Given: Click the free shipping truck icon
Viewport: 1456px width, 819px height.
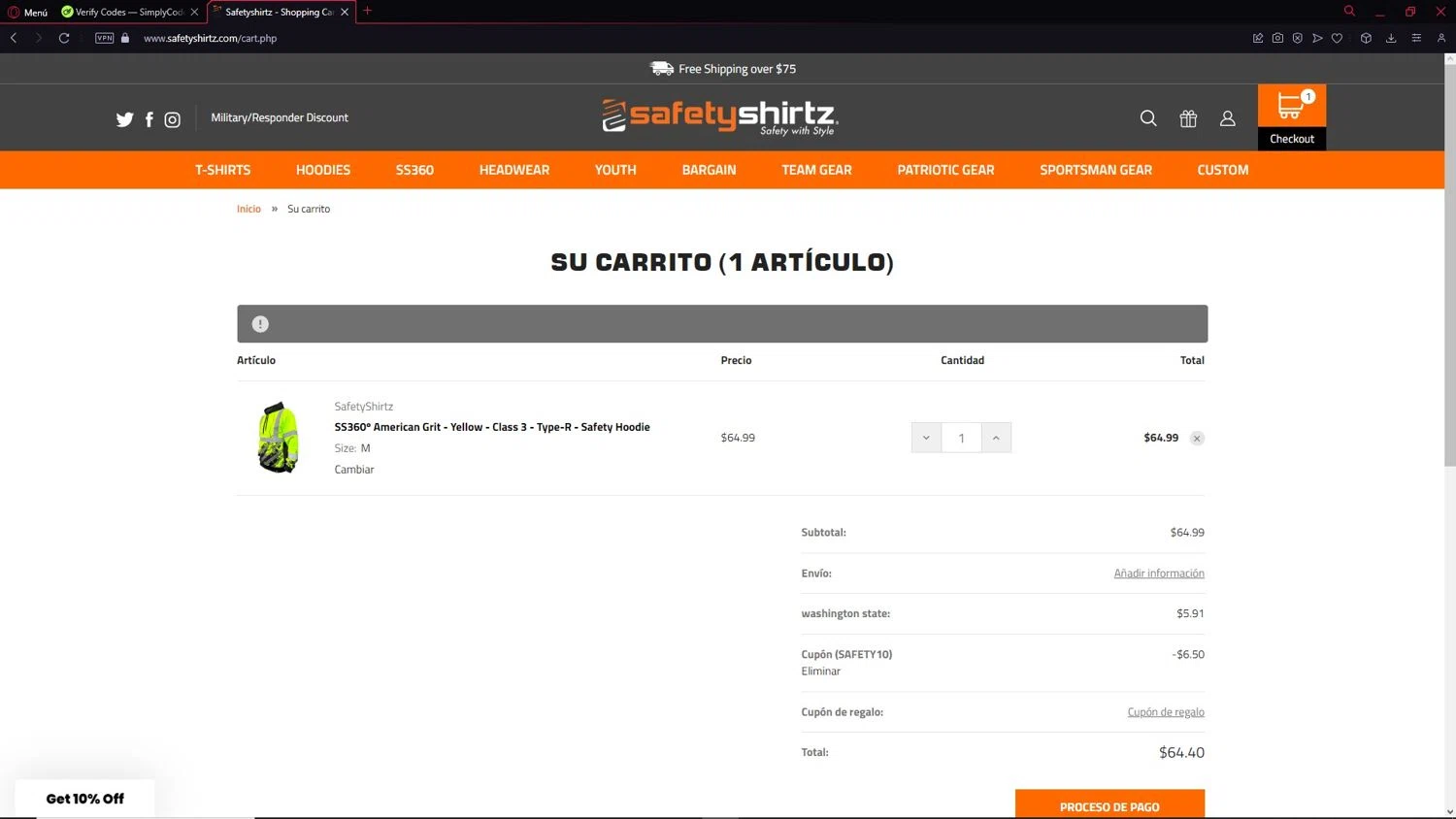Looking at the screenshot, I should pyautogui.click(x=662, y=68).
